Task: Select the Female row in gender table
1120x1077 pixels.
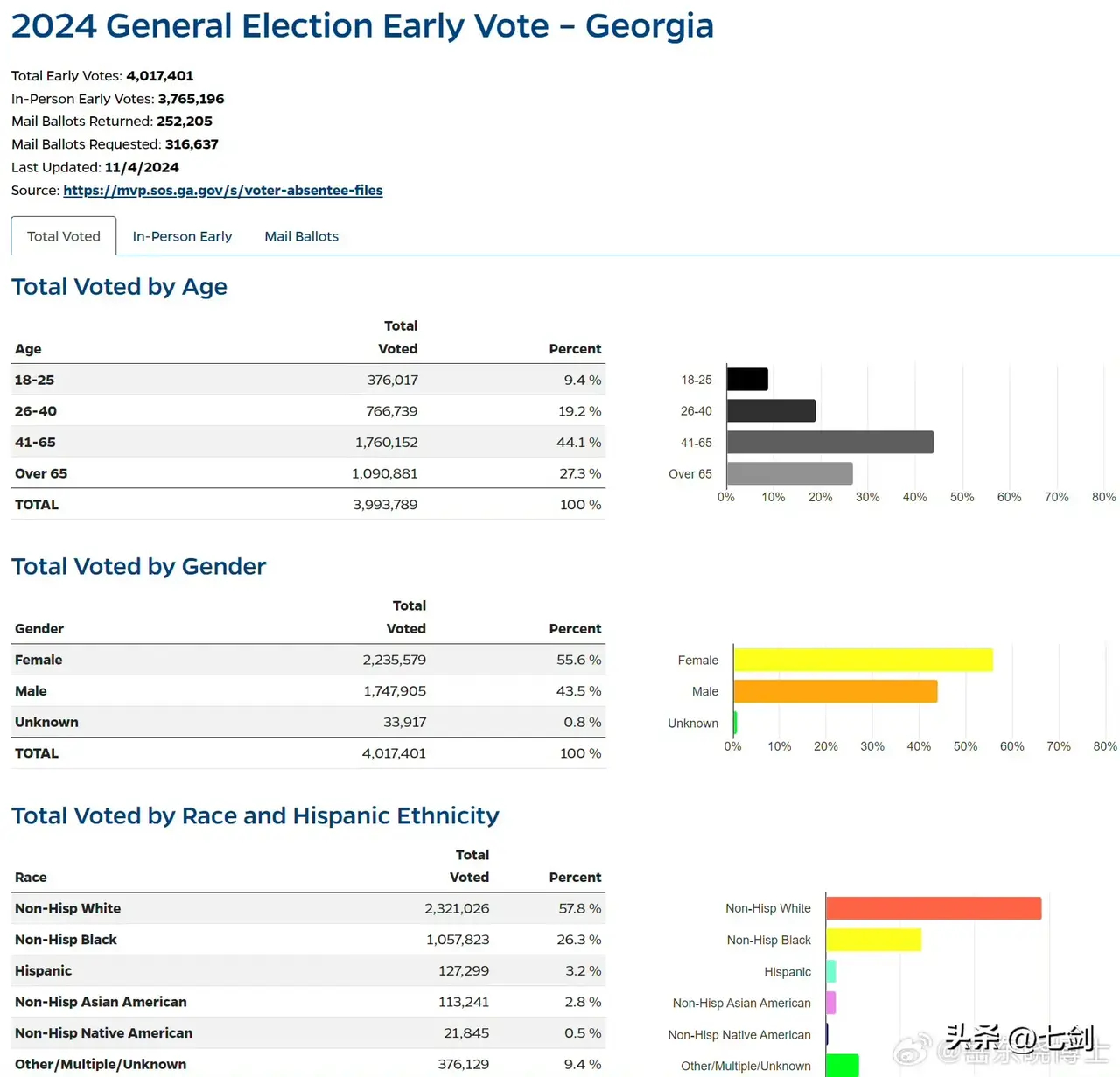Action: pyautogui.click(x=306, y=660)
